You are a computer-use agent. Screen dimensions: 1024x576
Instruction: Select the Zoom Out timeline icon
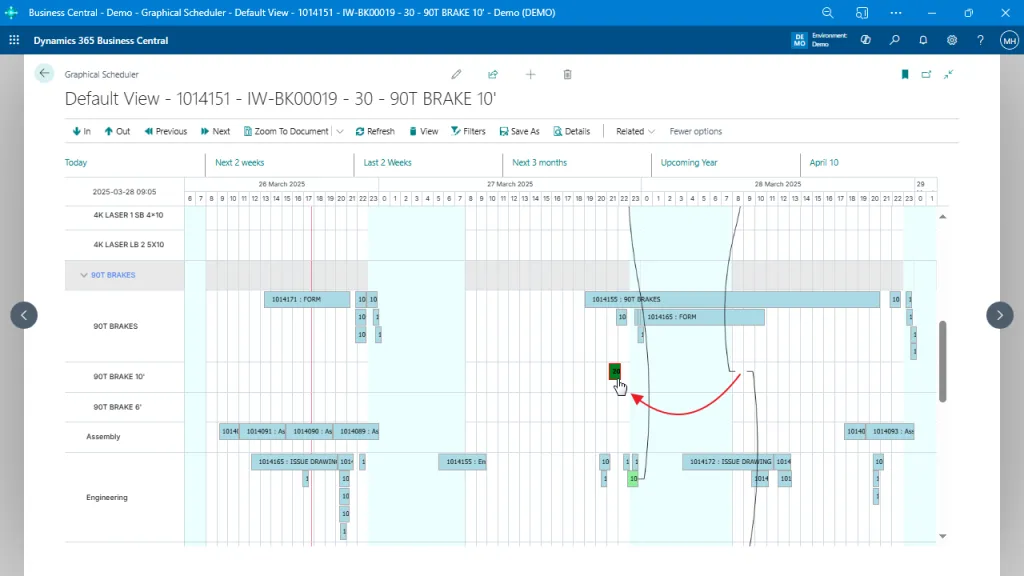(x=117, y=131)
